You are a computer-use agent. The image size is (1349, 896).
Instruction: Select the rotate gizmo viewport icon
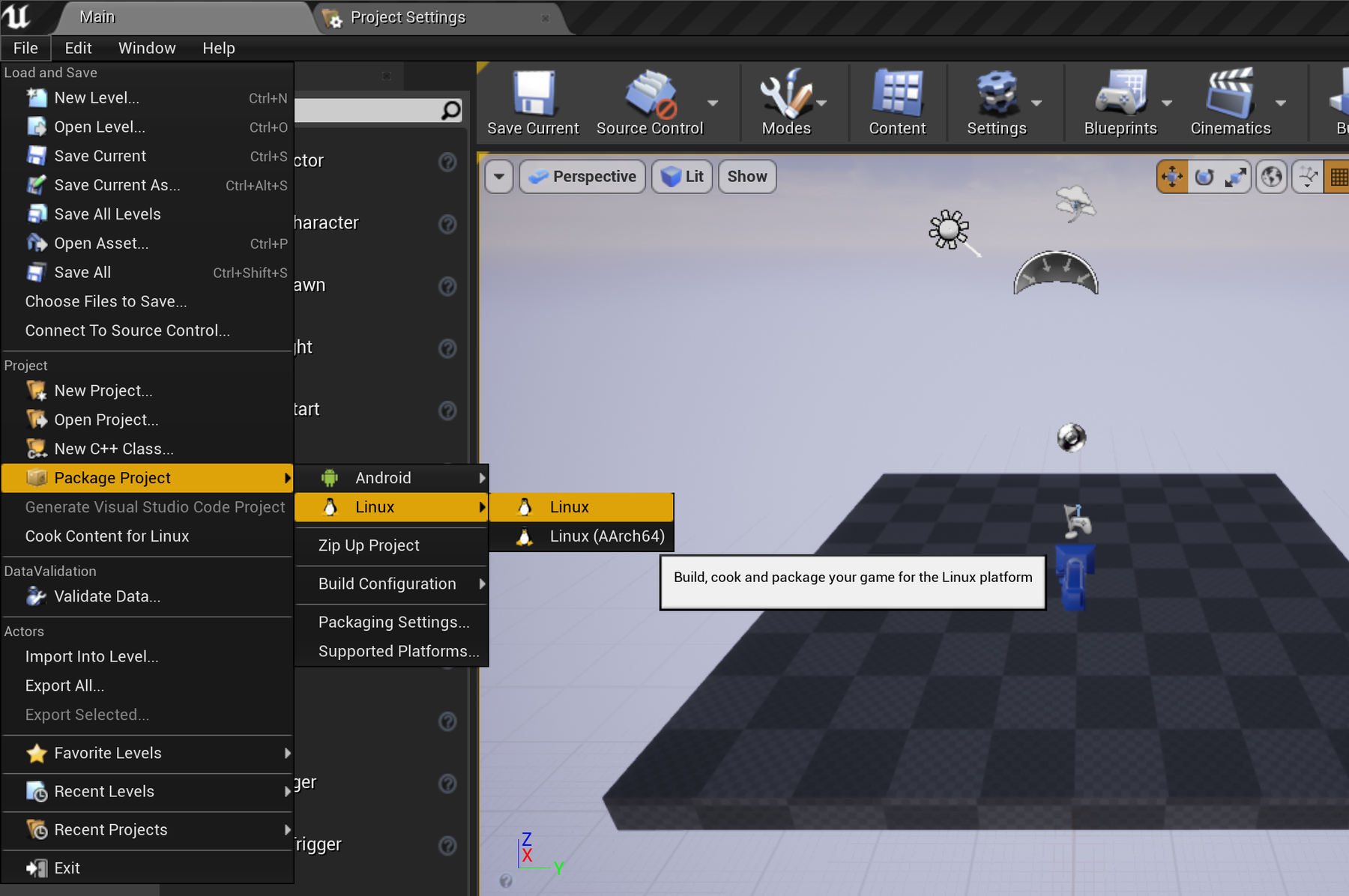[1204, 177]
